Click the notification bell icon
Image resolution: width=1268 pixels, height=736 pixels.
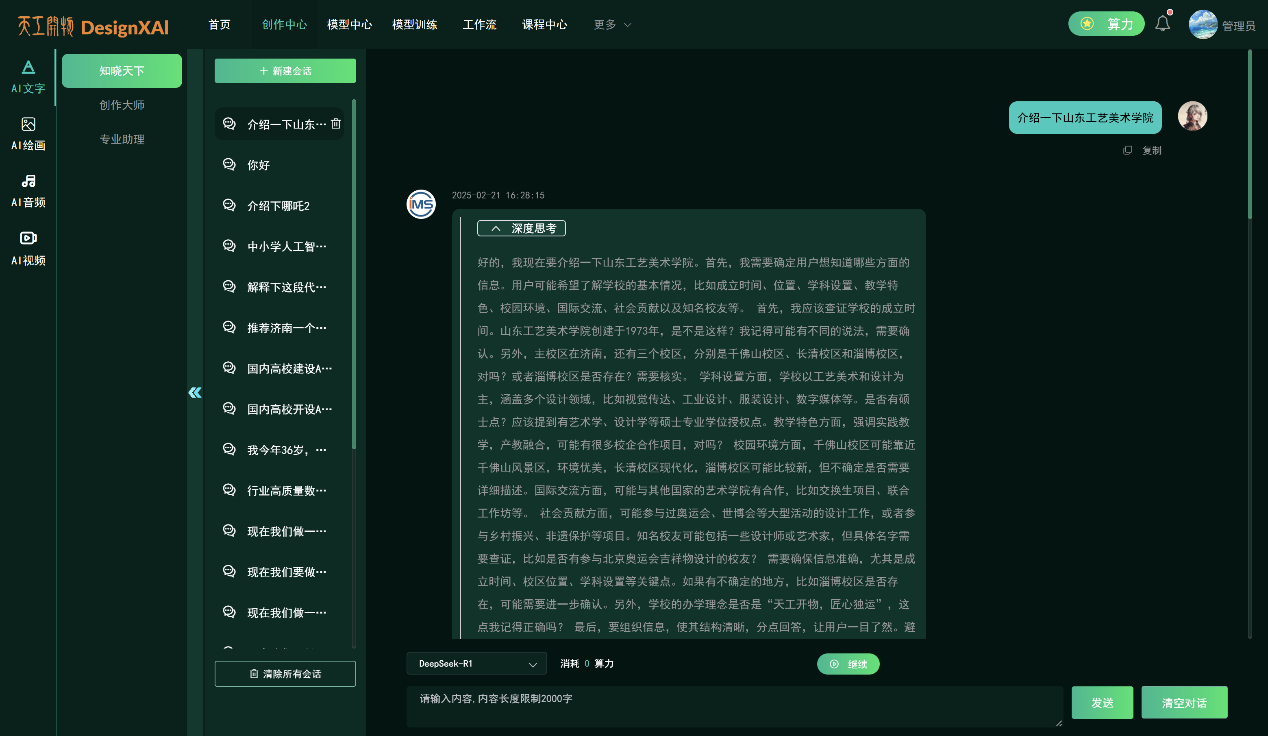tap(1162, 24)
